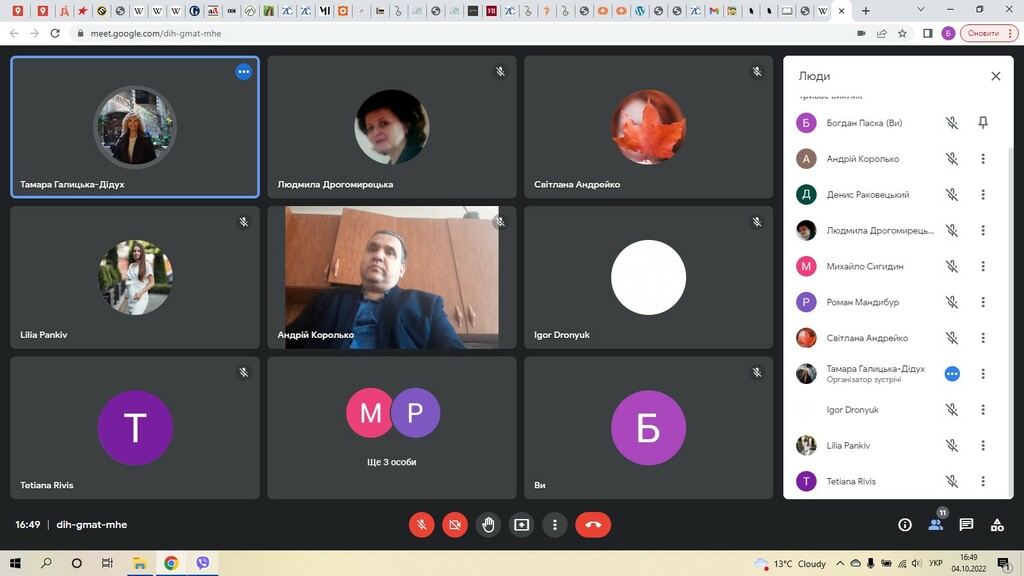This screenshot has width=1024, height=576.
Task: Click the red leave call button
Action: click(593, 524)
